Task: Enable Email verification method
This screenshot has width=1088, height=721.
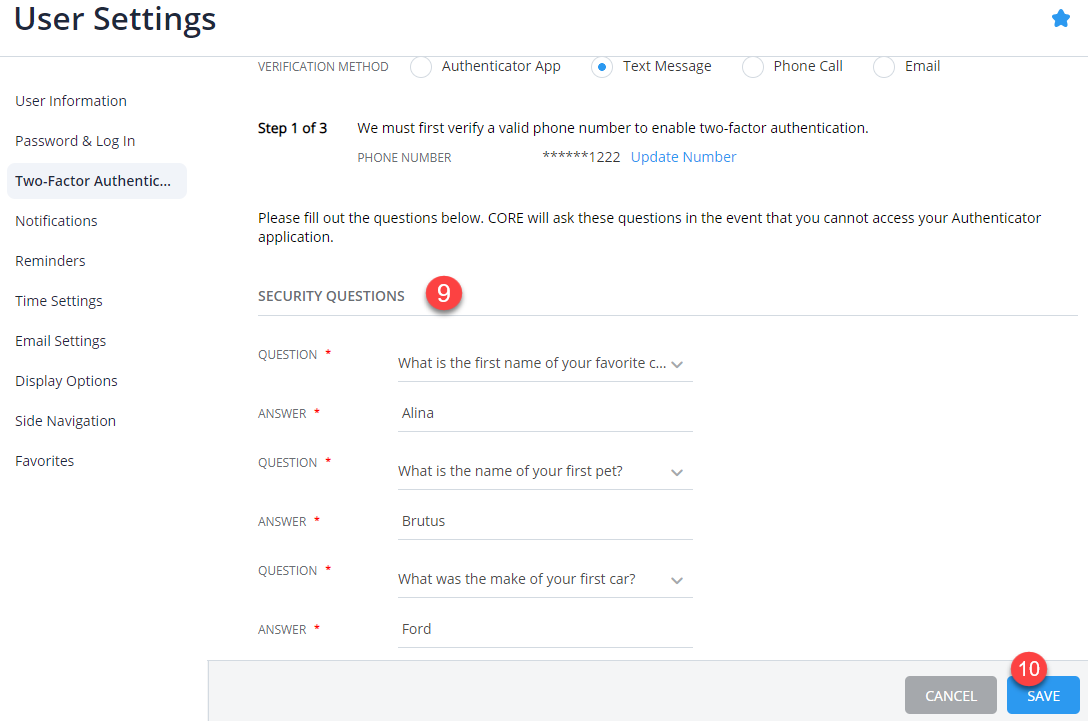Action: click(883, 67)
